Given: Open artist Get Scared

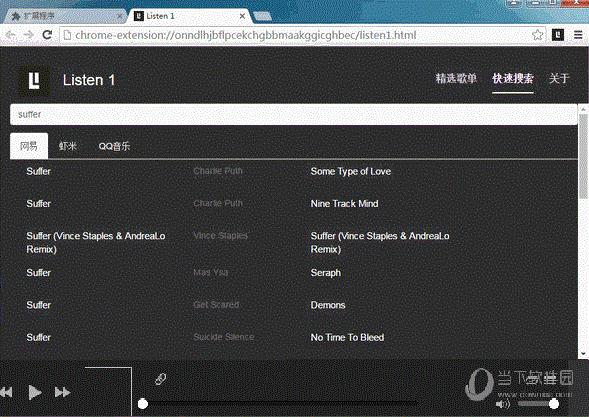Looking at the screenshot, I should pos(216,305).
